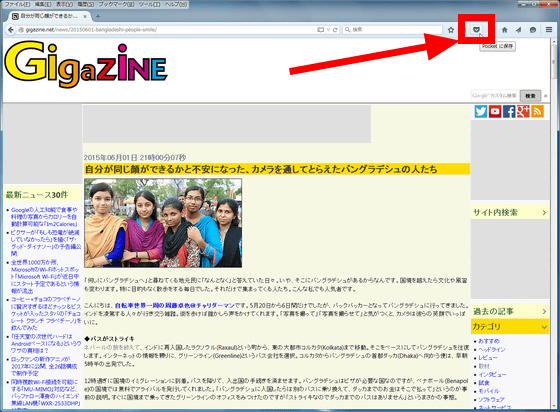The height and width of the screenshot is (412, 560).
Task: Open the orange RSS feed icon
Action: pyautogui.click(x=537, y=111)
